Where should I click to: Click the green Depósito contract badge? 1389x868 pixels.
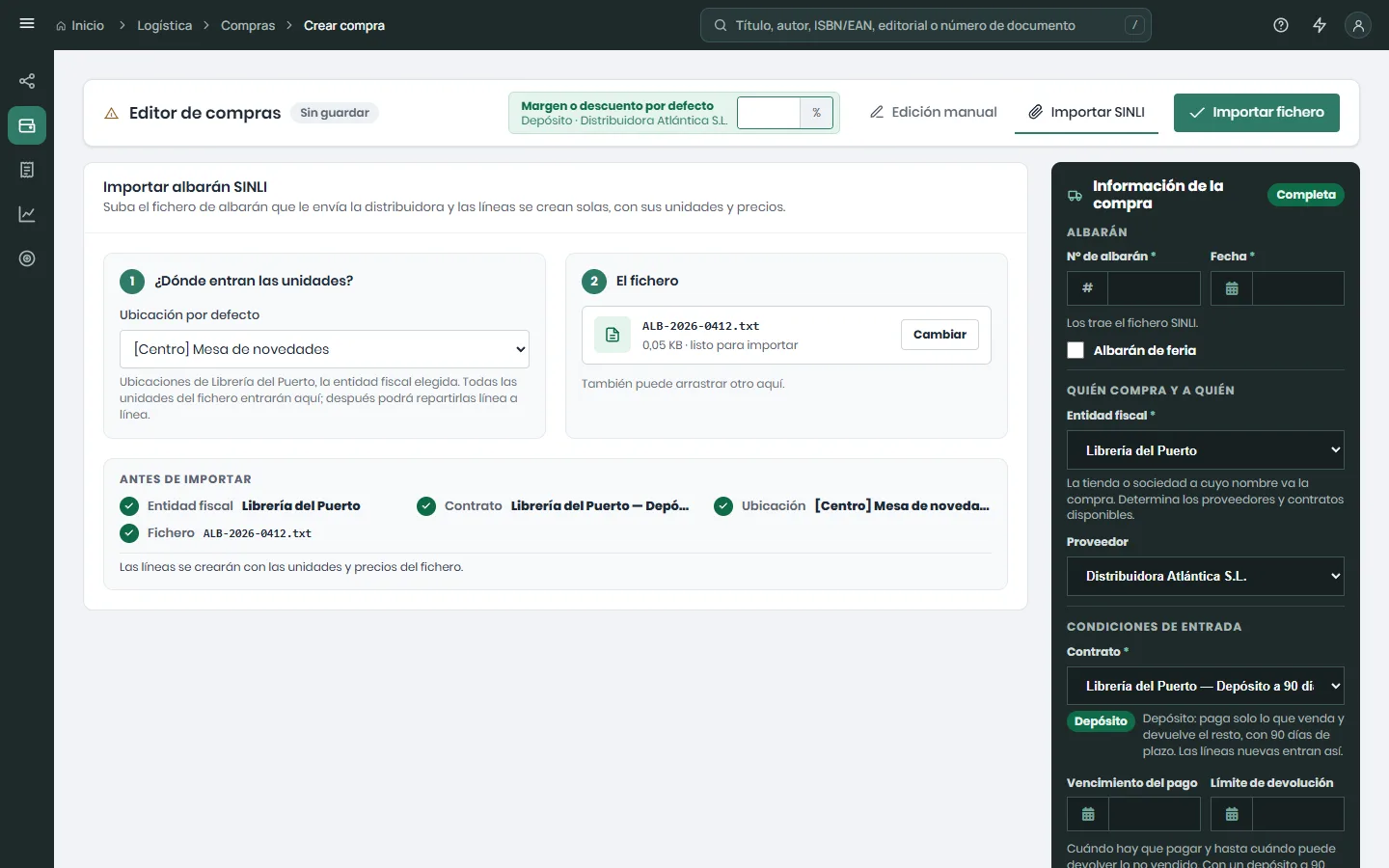click(x=1101, y=721)
